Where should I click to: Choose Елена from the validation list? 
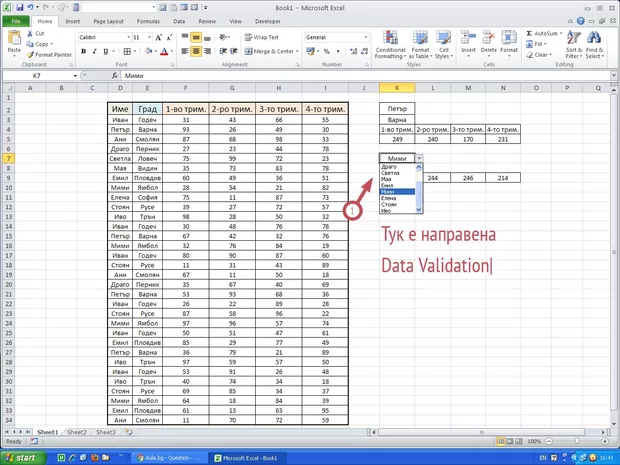click(389, 198)
